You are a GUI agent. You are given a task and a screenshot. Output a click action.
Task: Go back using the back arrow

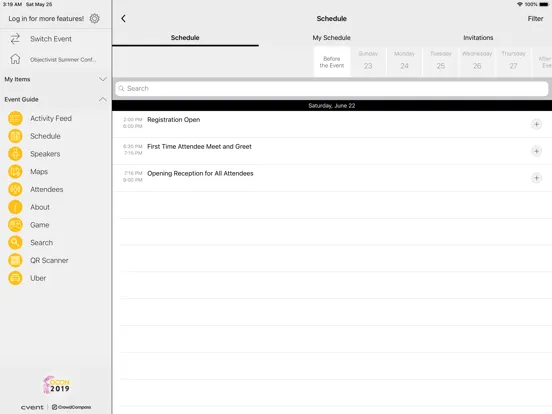pyautogui.click(x=123, y=19)
